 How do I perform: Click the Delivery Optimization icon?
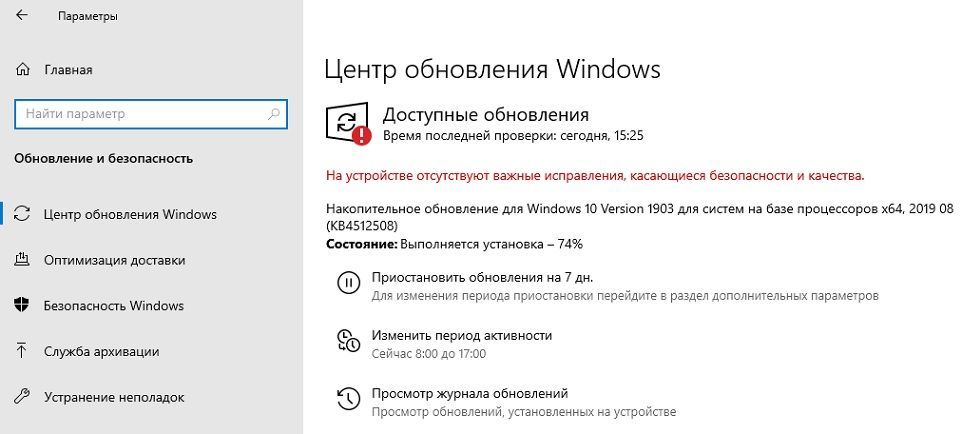tap(23, 260)
